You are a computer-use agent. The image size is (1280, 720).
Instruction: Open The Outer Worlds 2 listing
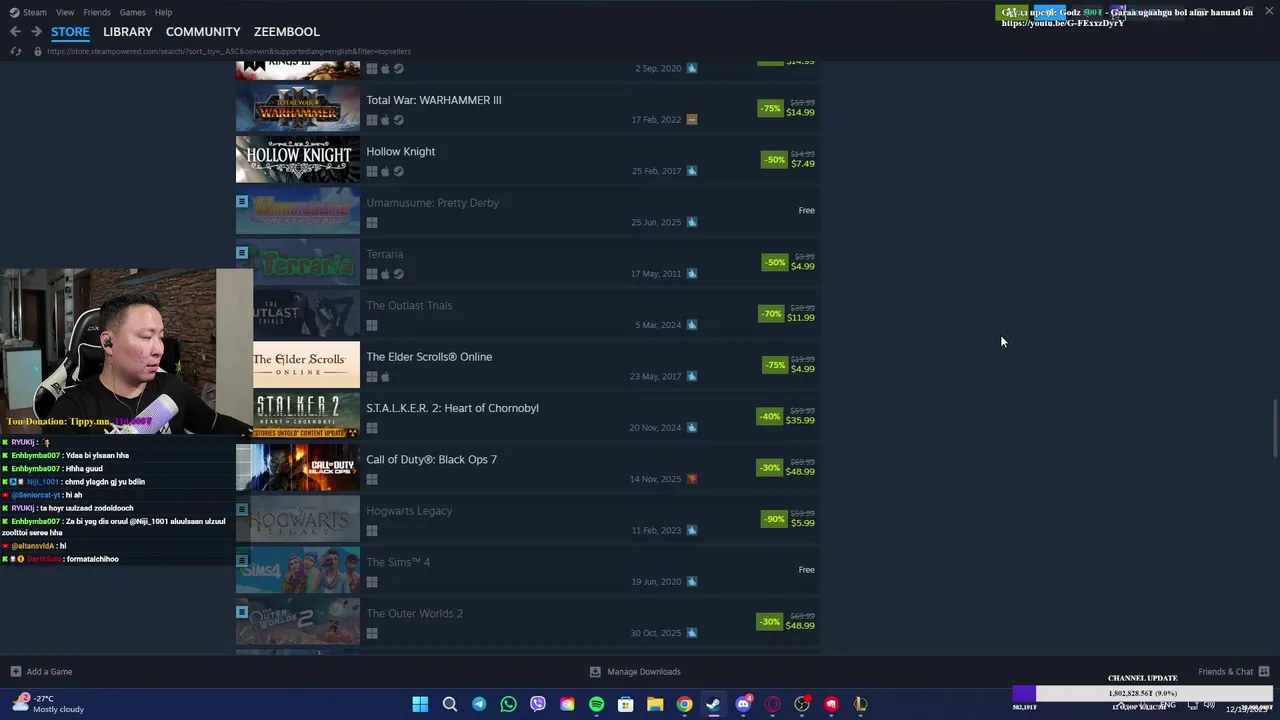point(528,621)
